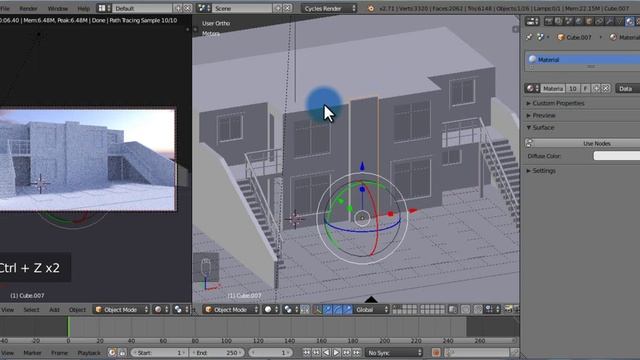
Task: Select the active Material properties tab
Action: pyautogui.click(x=630, y=21)
